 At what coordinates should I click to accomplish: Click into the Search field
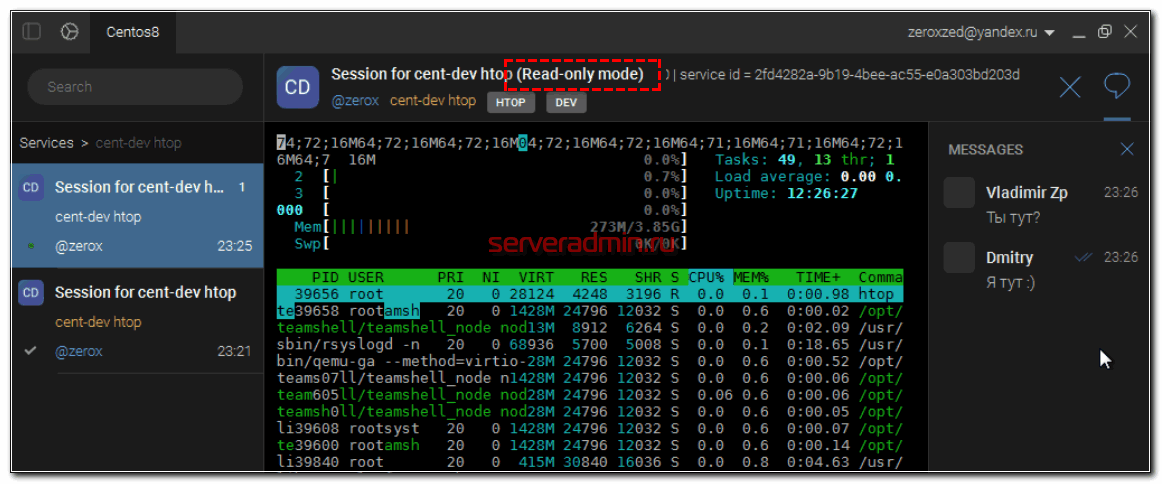[x=135, y=87]
